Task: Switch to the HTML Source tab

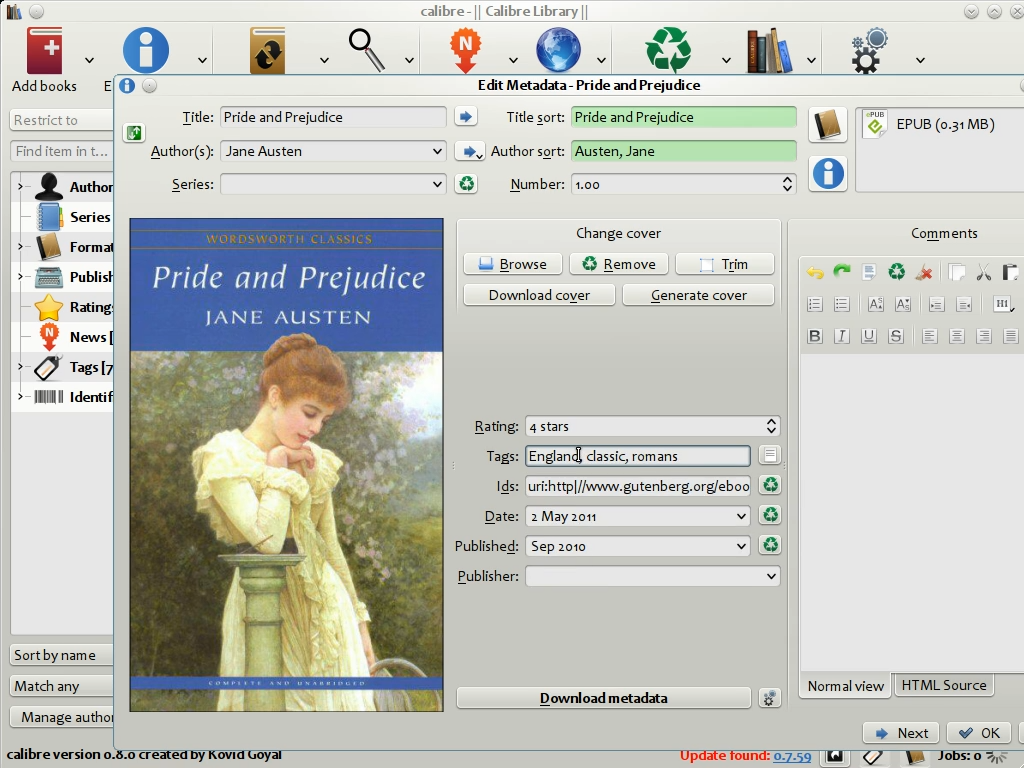Action: 943,685
